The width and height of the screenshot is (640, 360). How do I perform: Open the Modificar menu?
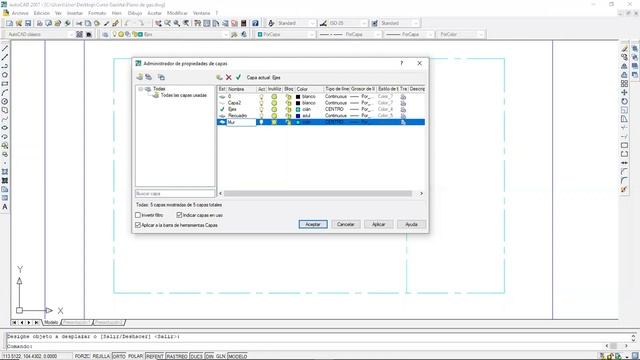pos(178,13)
